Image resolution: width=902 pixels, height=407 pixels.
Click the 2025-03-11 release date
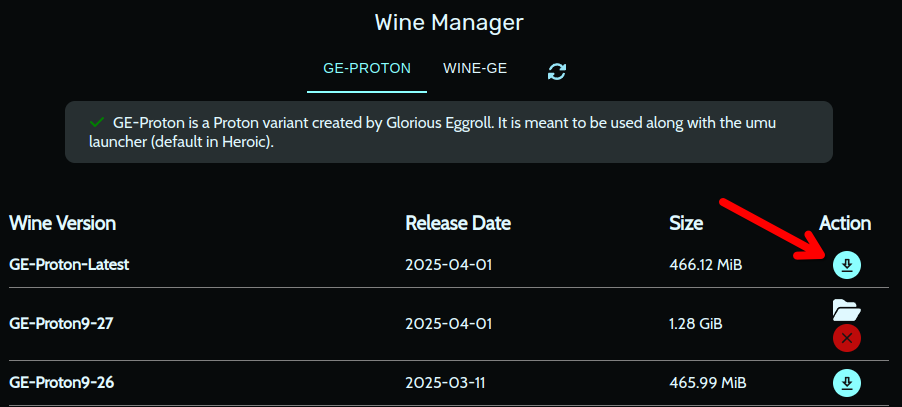tap(450, 382)
